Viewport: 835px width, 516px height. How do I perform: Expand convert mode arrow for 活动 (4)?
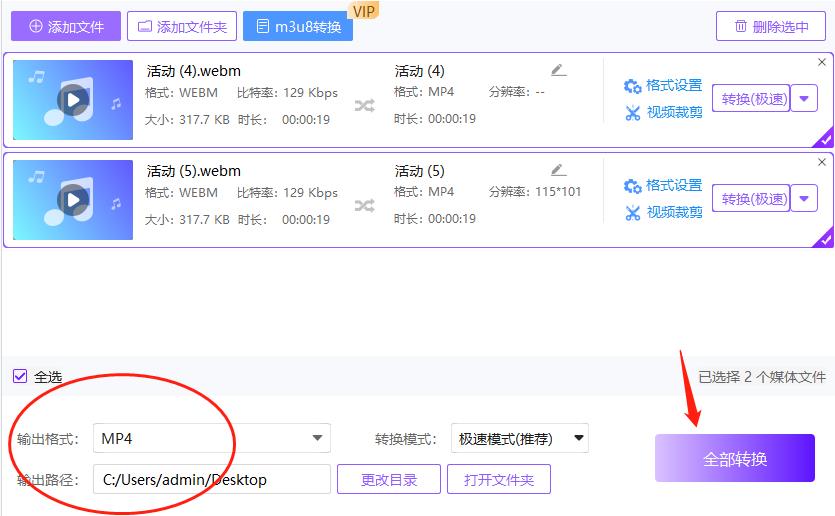[804, 99]
